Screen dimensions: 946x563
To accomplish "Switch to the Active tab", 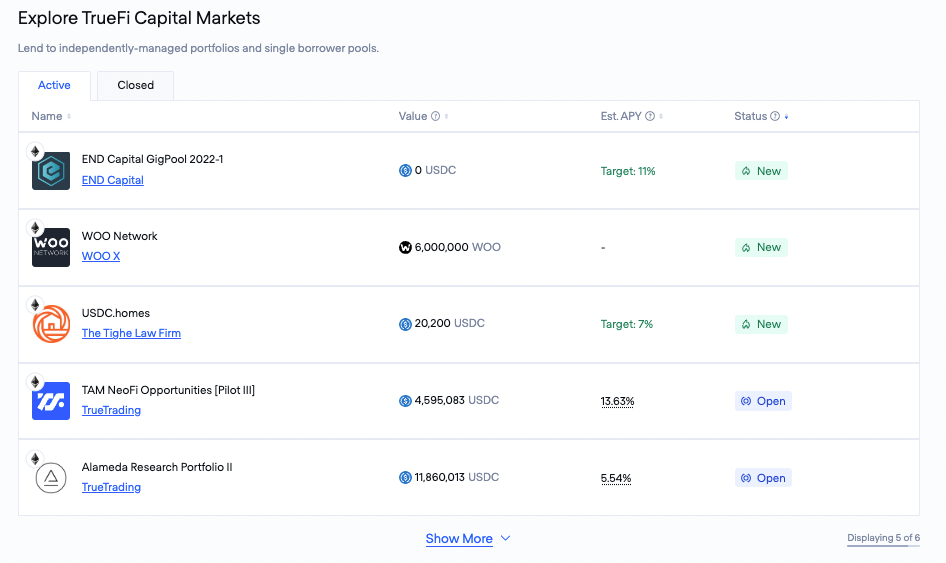I will click(x=54, y=86).
